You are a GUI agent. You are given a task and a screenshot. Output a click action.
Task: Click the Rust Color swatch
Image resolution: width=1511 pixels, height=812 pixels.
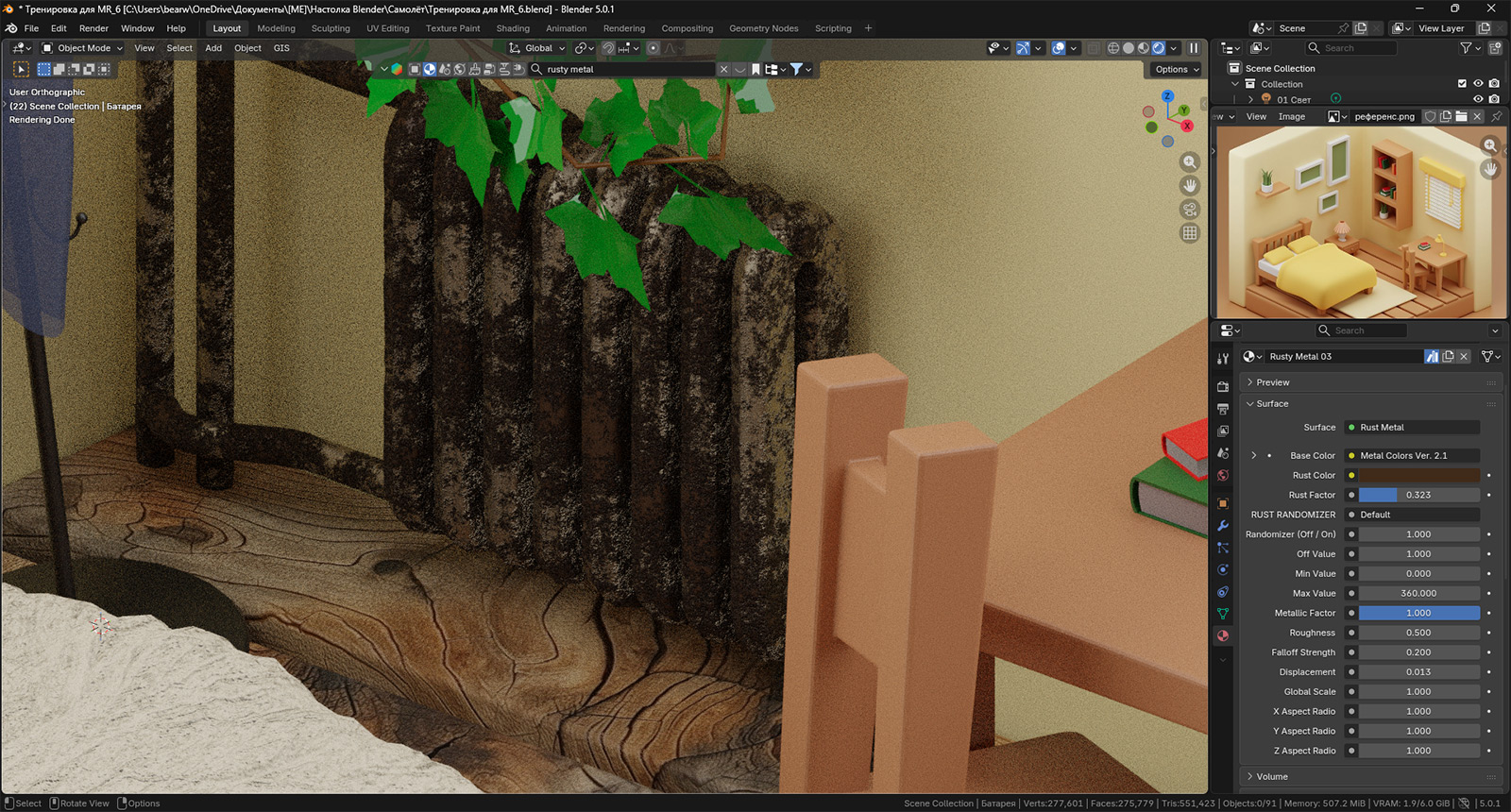click(1418, 476)
